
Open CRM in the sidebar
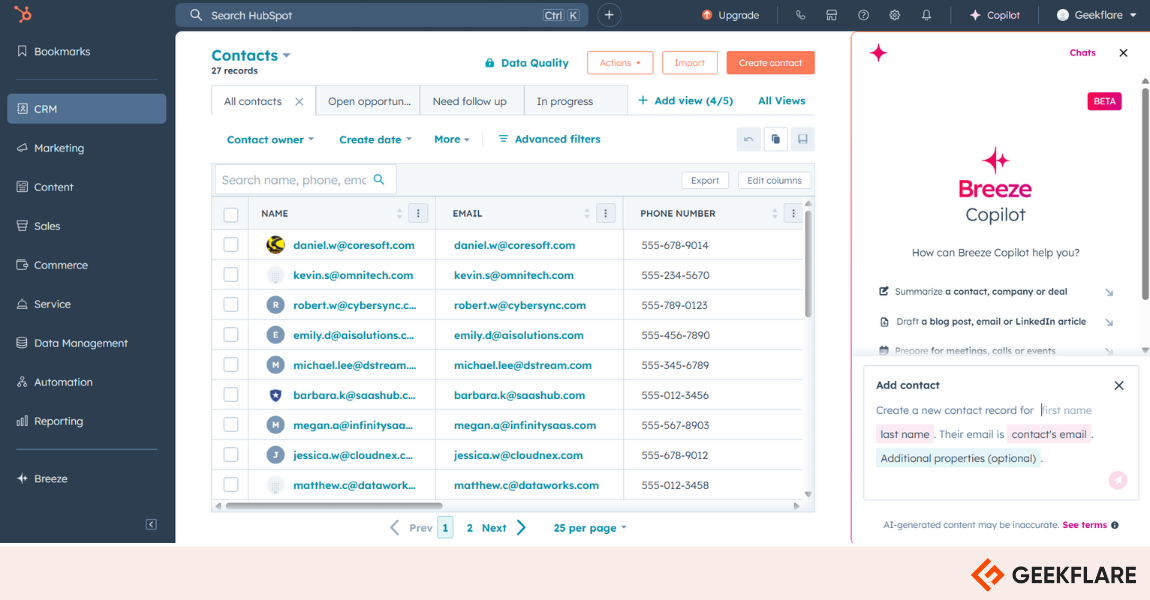(x=87, y=109)
